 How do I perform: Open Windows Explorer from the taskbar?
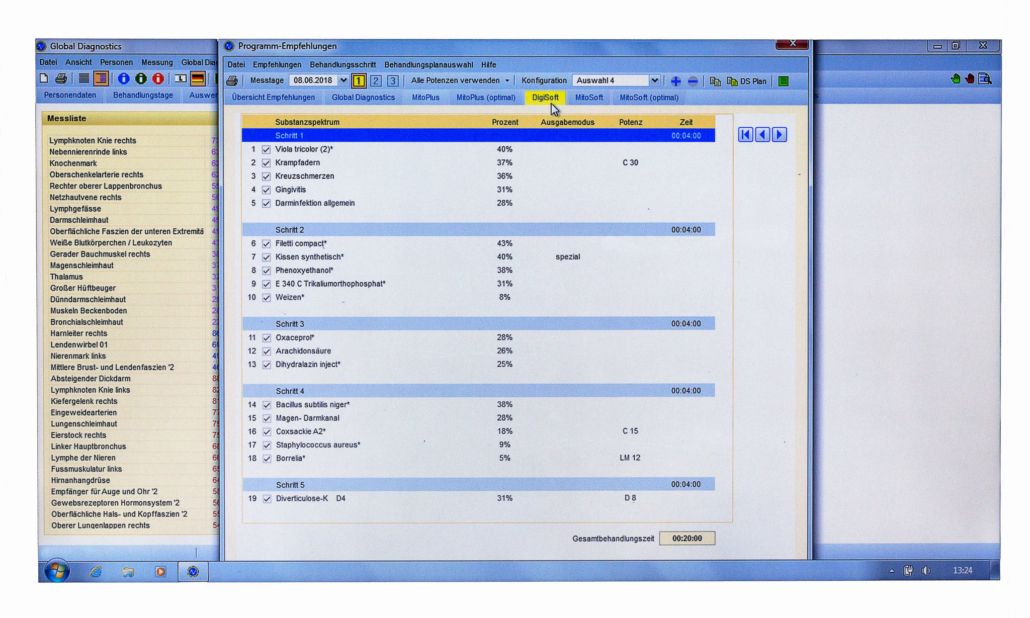[128, 572]
